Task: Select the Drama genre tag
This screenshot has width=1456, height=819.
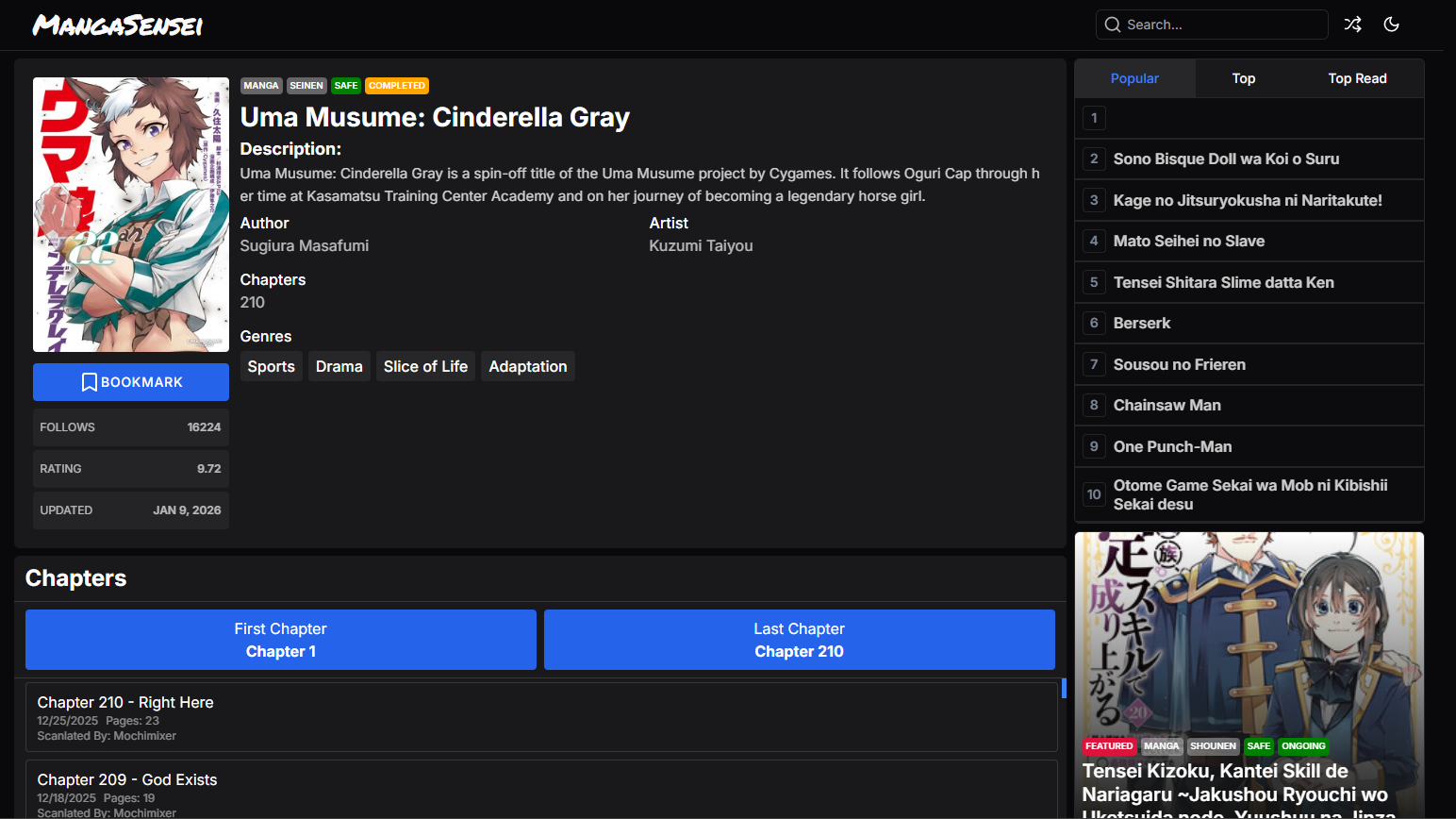Action: tap(339, 366)
